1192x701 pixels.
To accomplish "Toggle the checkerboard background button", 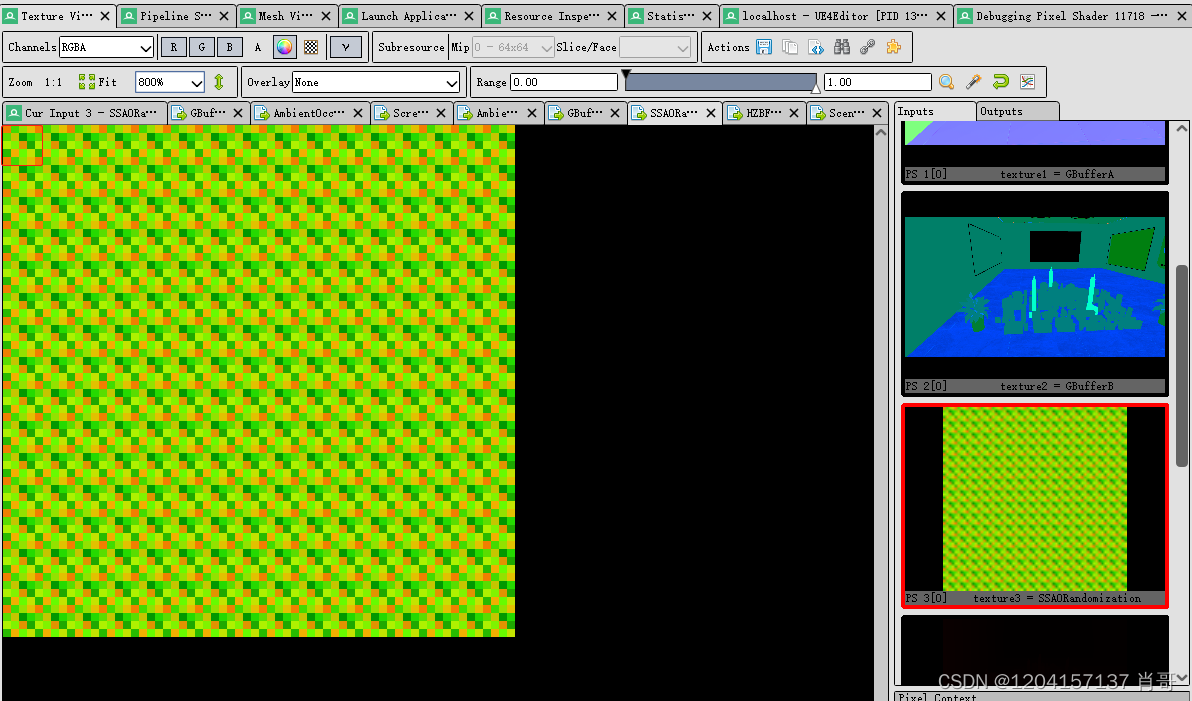I will click(x=311, y=47).
